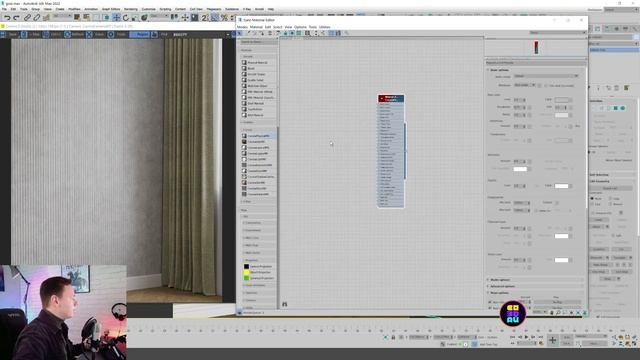Open the Rendering menu
This screenshot has height=360, width=640.
pos(131,9)
